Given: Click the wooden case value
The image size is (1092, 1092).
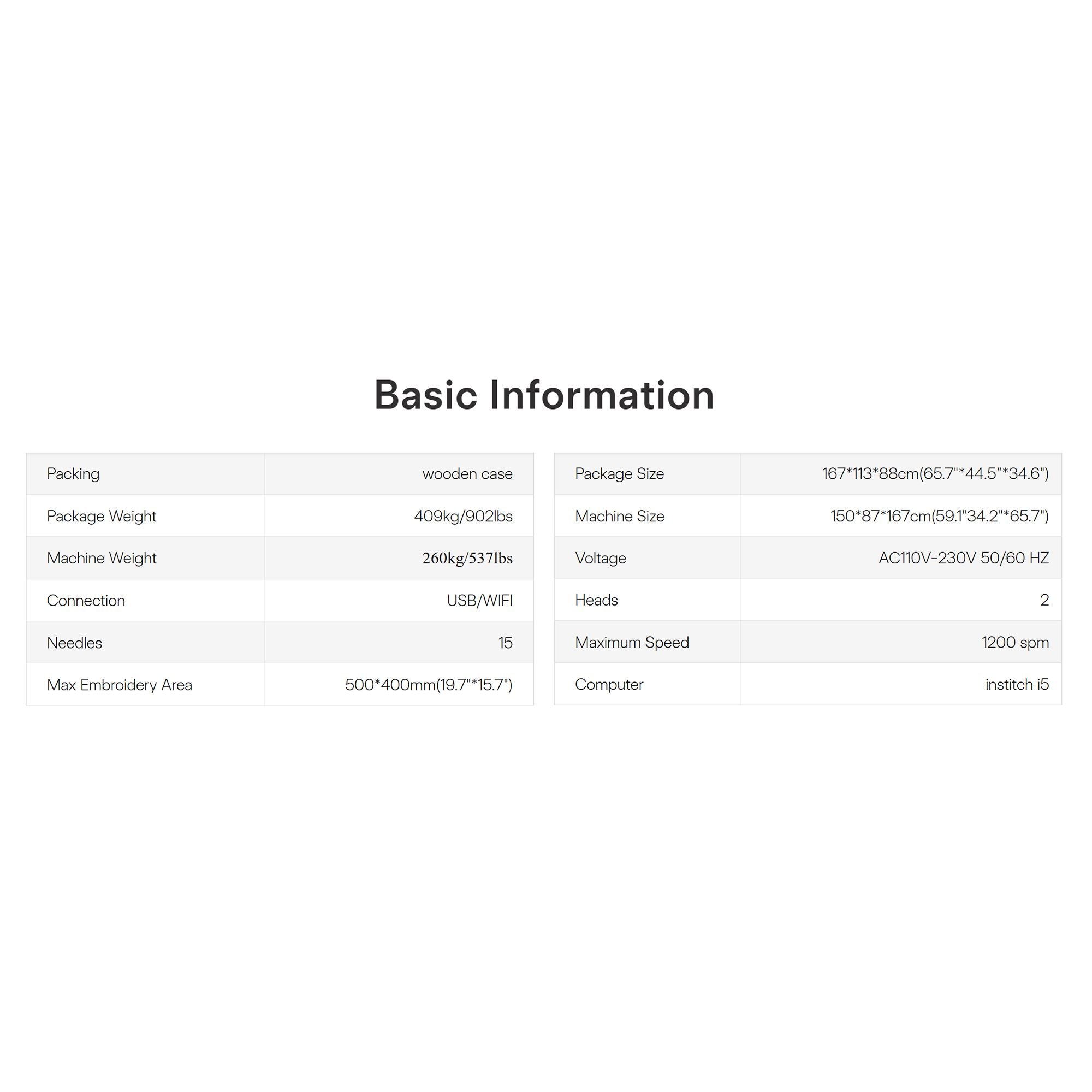Looking at the screenshot, I should 467,473.
